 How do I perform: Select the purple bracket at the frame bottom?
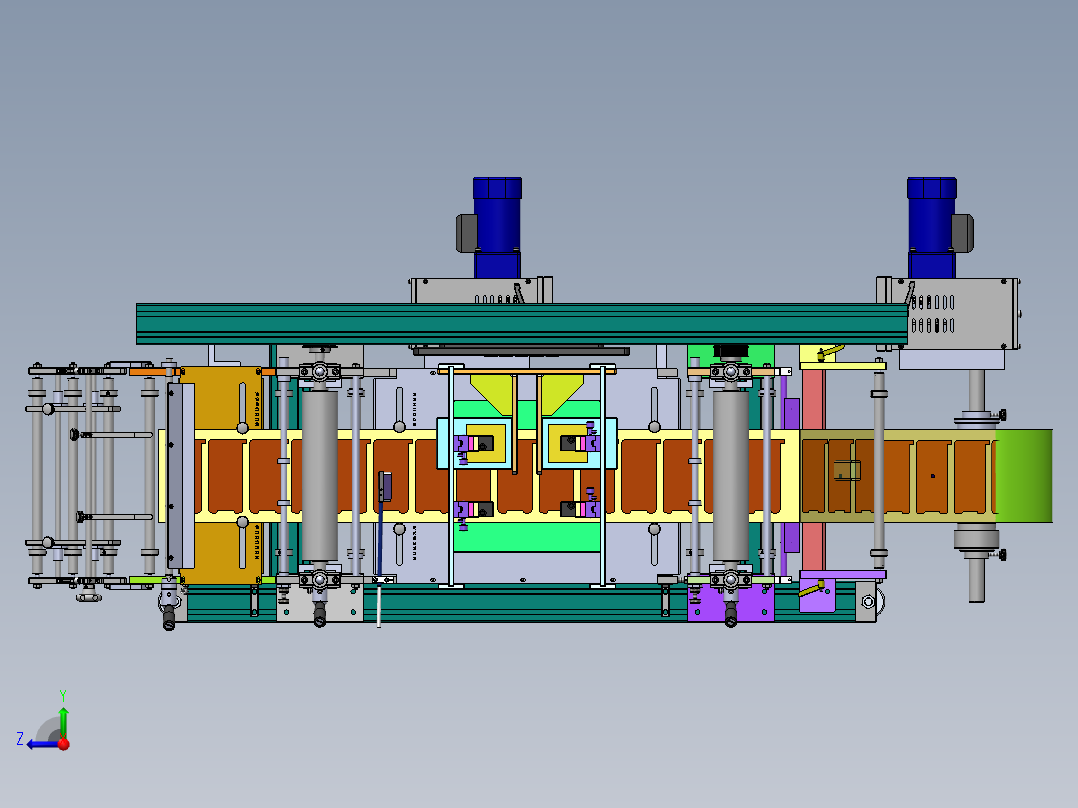[731, 601]
